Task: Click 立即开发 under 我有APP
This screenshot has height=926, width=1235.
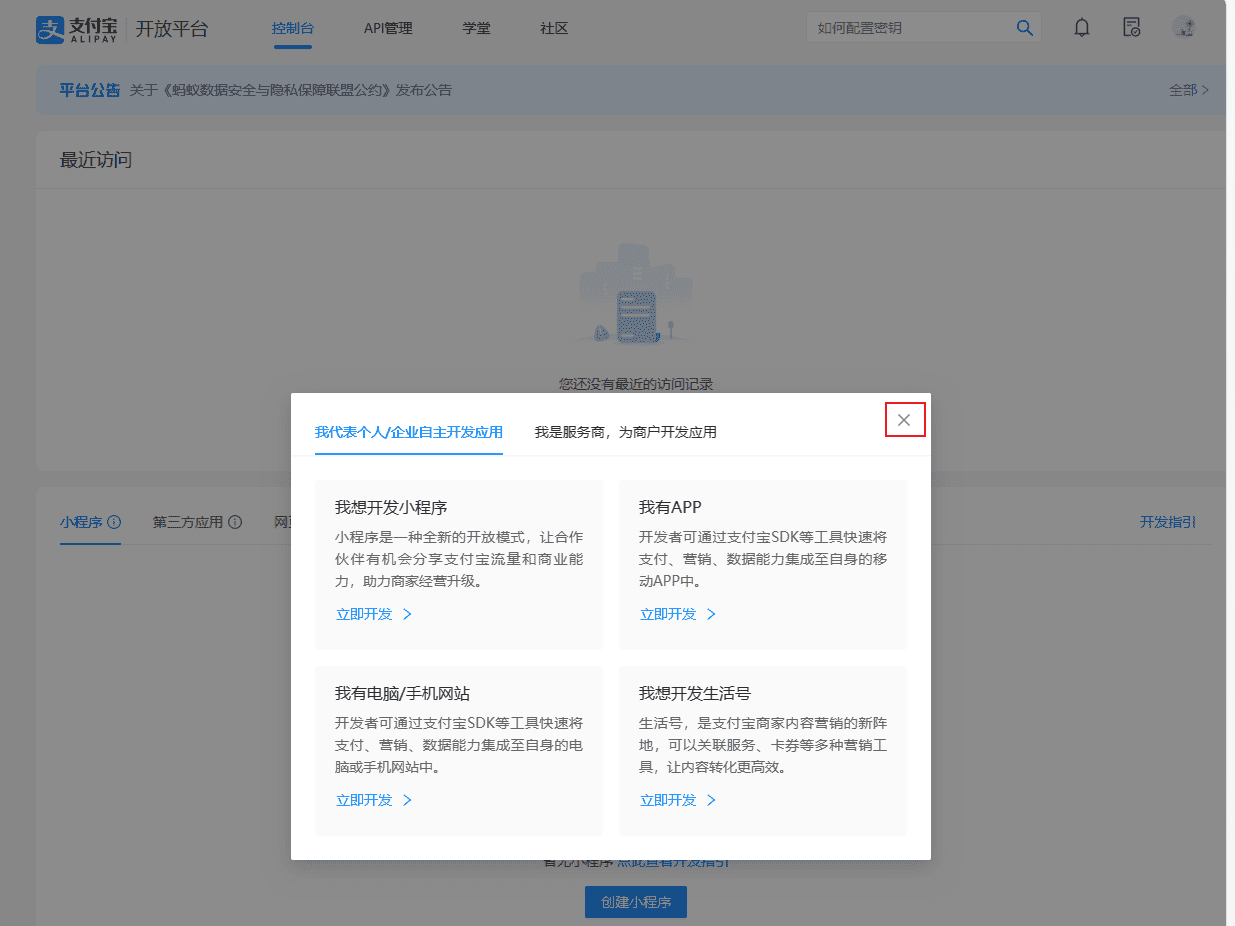Action: pyautogui.click(x=678, y=614)
